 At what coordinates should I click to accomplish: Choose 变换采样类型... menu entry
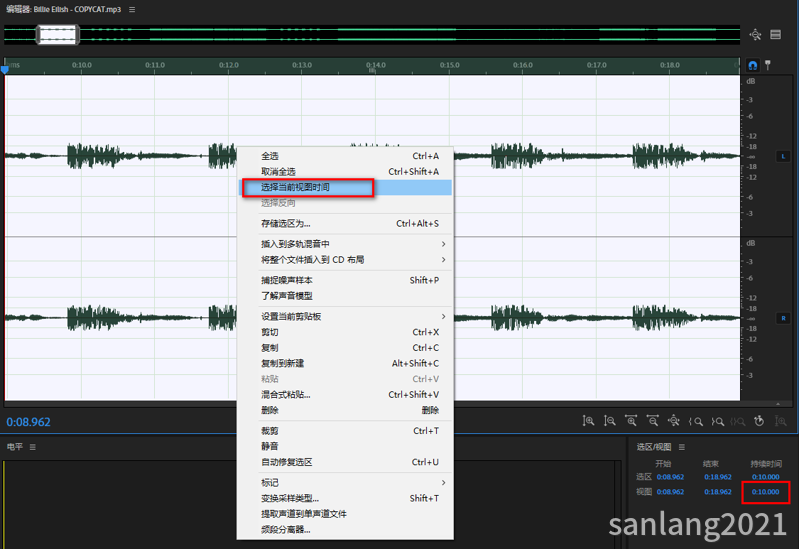pos(345,499)
